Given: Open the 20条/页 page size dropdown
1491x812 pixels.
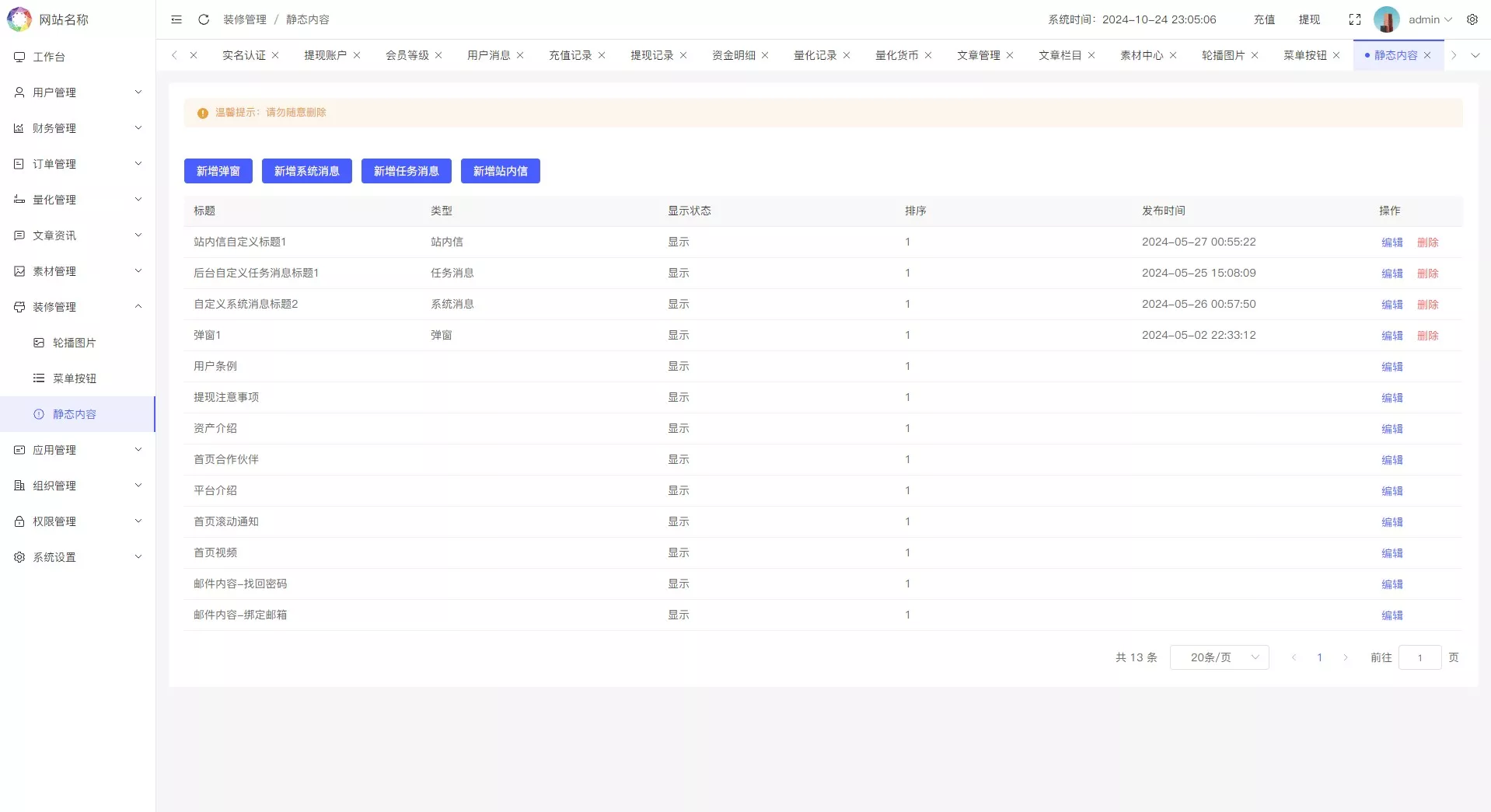Looking at the screenshot, I should pos(1219,657).
